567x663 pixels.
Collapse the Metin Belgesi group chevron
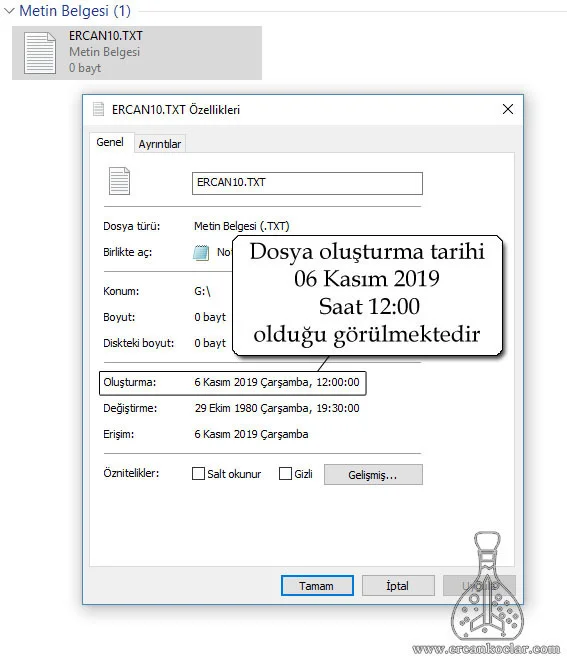click(x=9, y=11)
